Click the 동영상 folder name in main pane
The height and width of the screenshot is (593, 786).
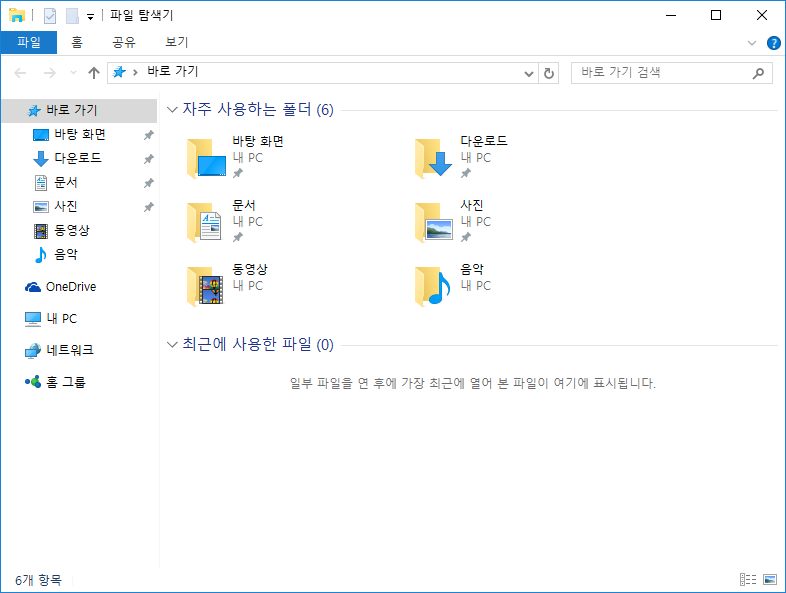(250, 269)
